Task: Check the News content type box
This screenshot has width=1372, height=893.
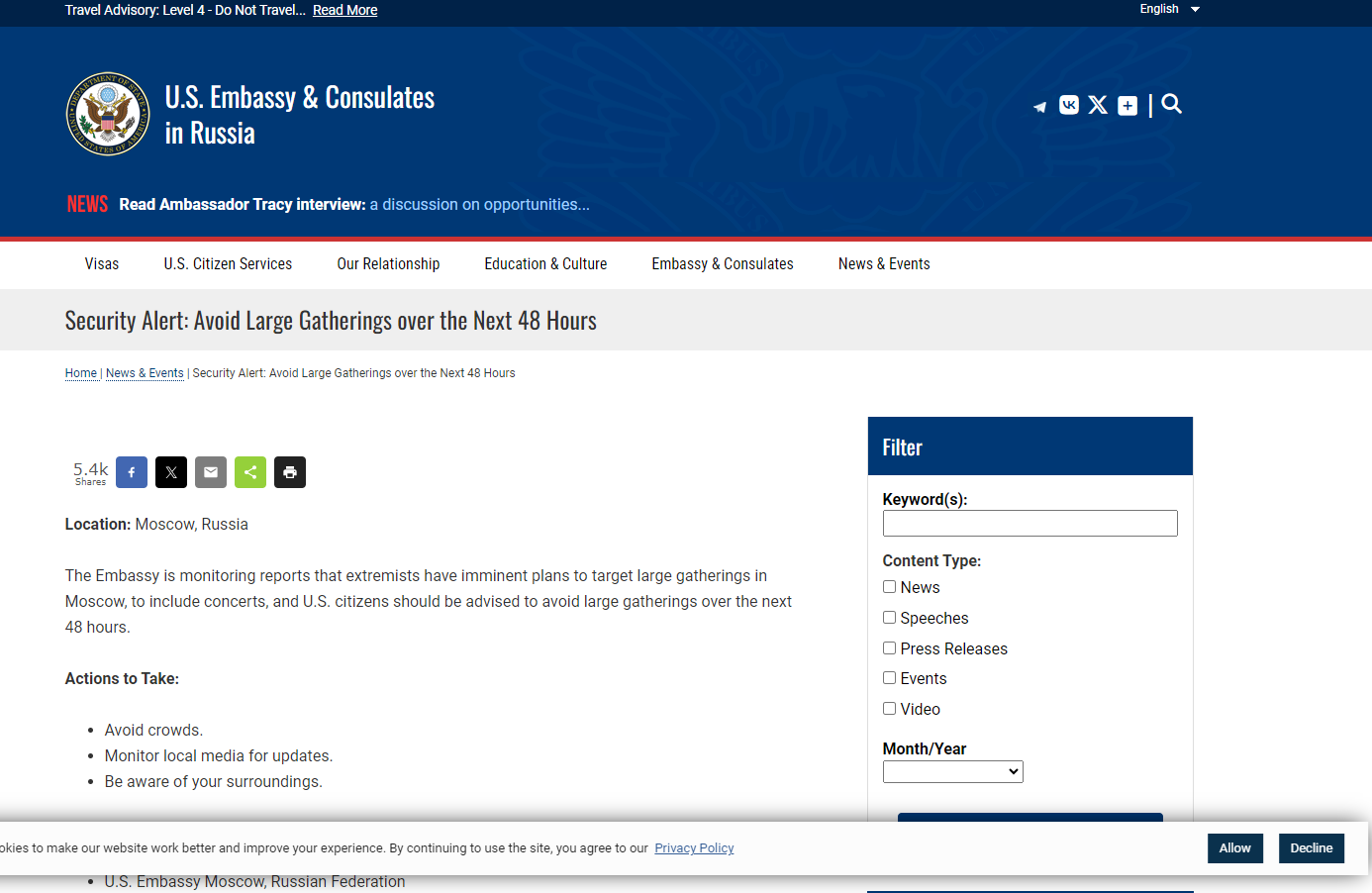Action: [x=889, y=587]
